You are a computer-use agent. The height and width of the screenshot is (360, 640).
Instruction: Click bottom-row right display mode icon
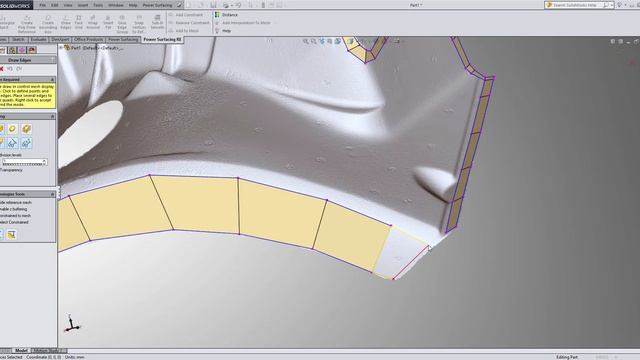pyautogui.click(x=27, y=143)
